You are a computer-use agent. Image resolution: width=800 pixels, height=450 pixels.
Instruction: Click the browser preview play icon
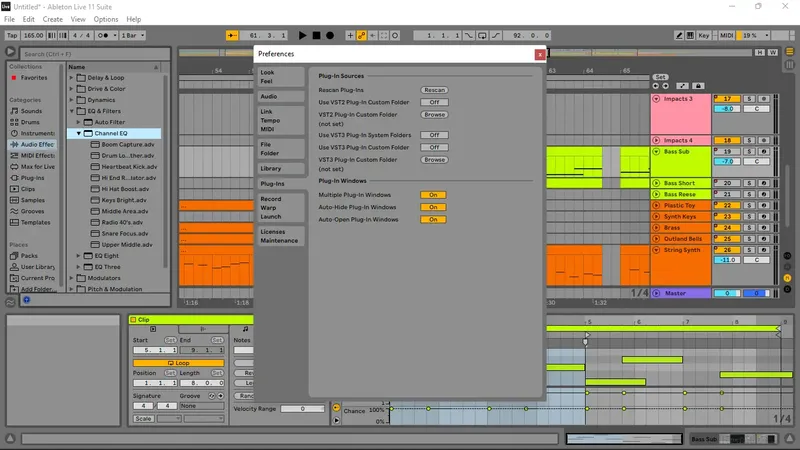(10, 52)
